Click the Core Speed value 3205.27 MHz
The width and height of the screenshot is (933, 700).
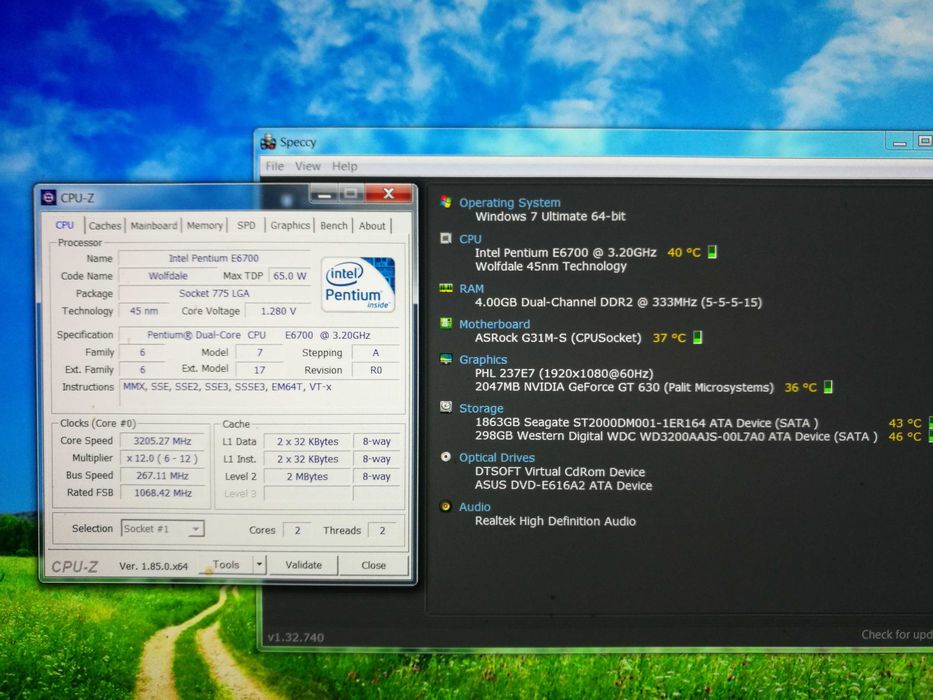(x=162, y=441)
